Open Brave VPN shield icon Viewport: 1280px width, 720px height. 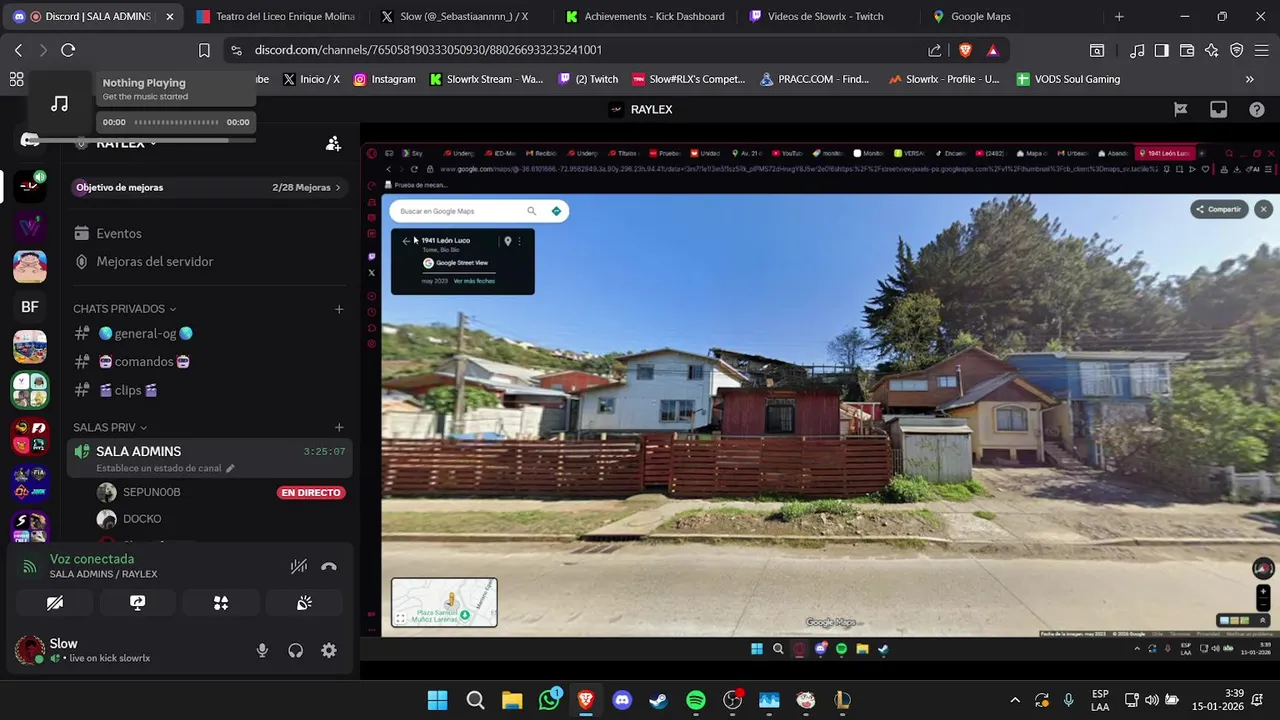point(1237,50)
